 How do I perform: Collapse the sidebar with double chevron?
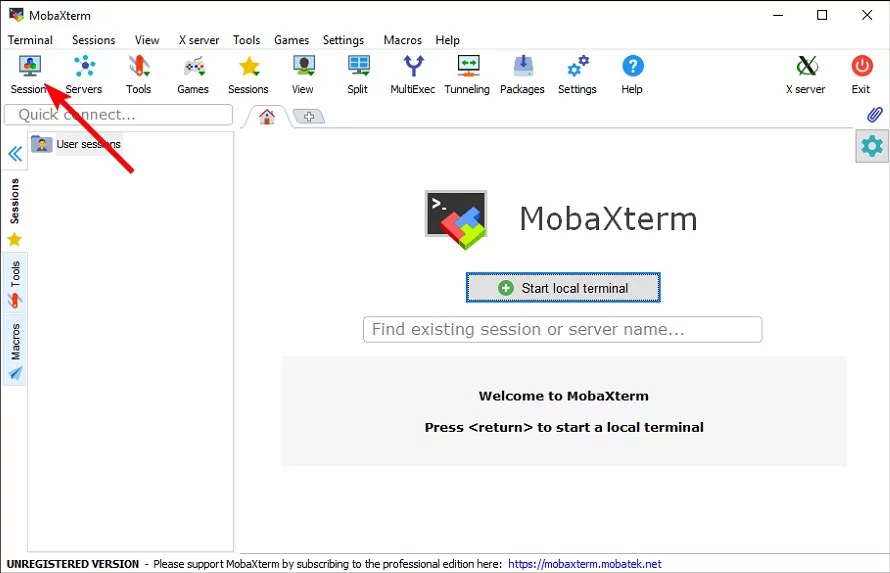point(15,154)
